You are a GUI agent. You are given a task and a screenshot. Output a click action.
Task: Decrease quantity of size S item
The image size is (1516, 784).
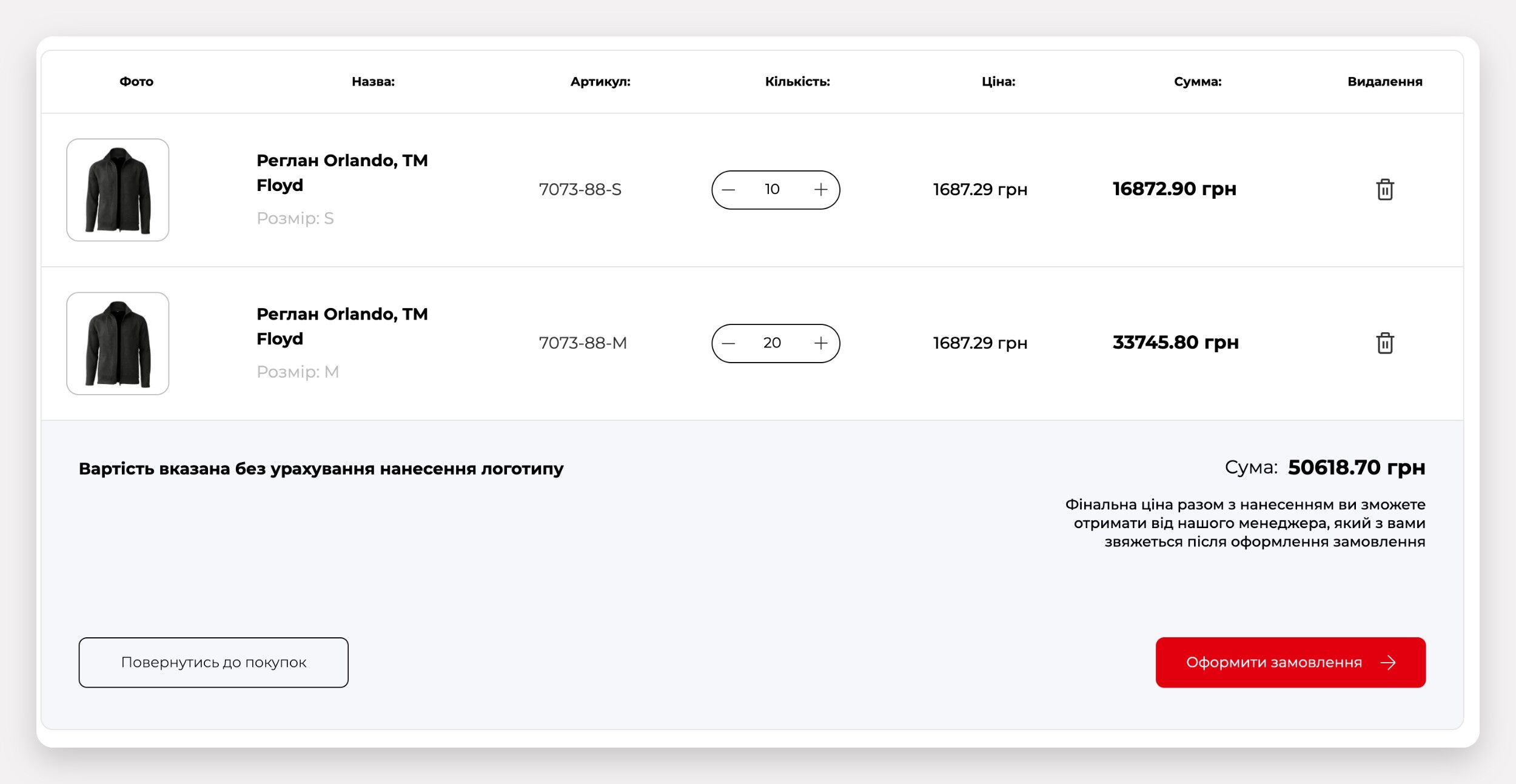click(x=728, y=190)
